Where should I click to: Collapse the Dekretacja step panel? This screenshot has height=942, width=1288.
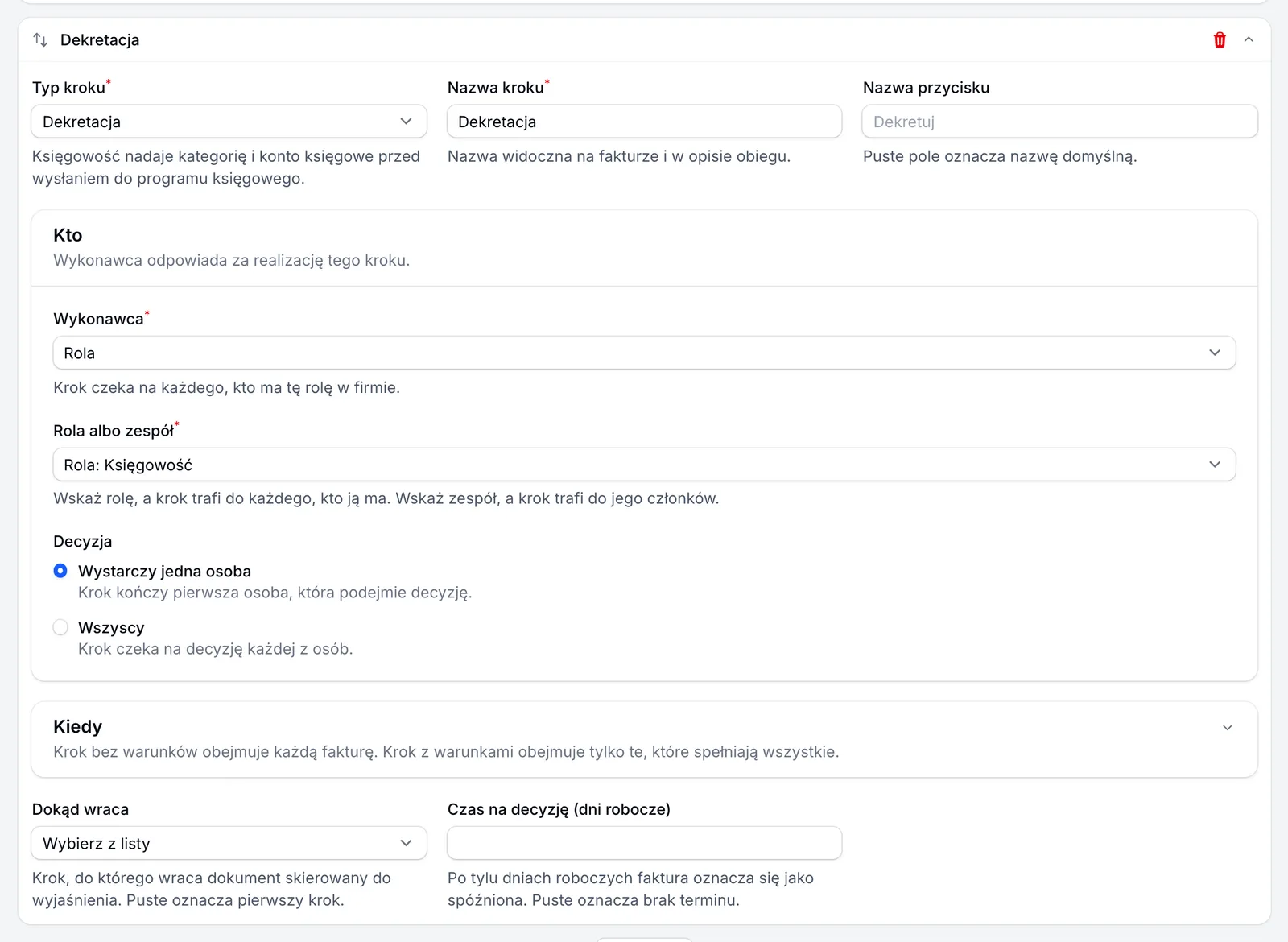tap(1249, 40)
